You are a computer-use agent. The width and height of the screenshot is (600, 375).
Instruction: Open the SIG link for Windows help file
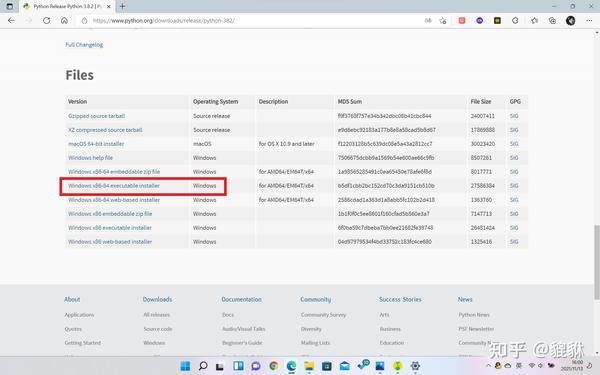pyautogui.click(x=514, y=158)
